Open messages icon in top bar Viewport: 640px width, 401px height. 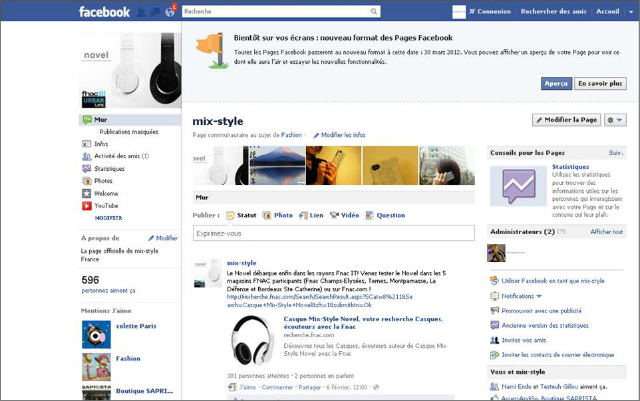[x=155, y=12]
